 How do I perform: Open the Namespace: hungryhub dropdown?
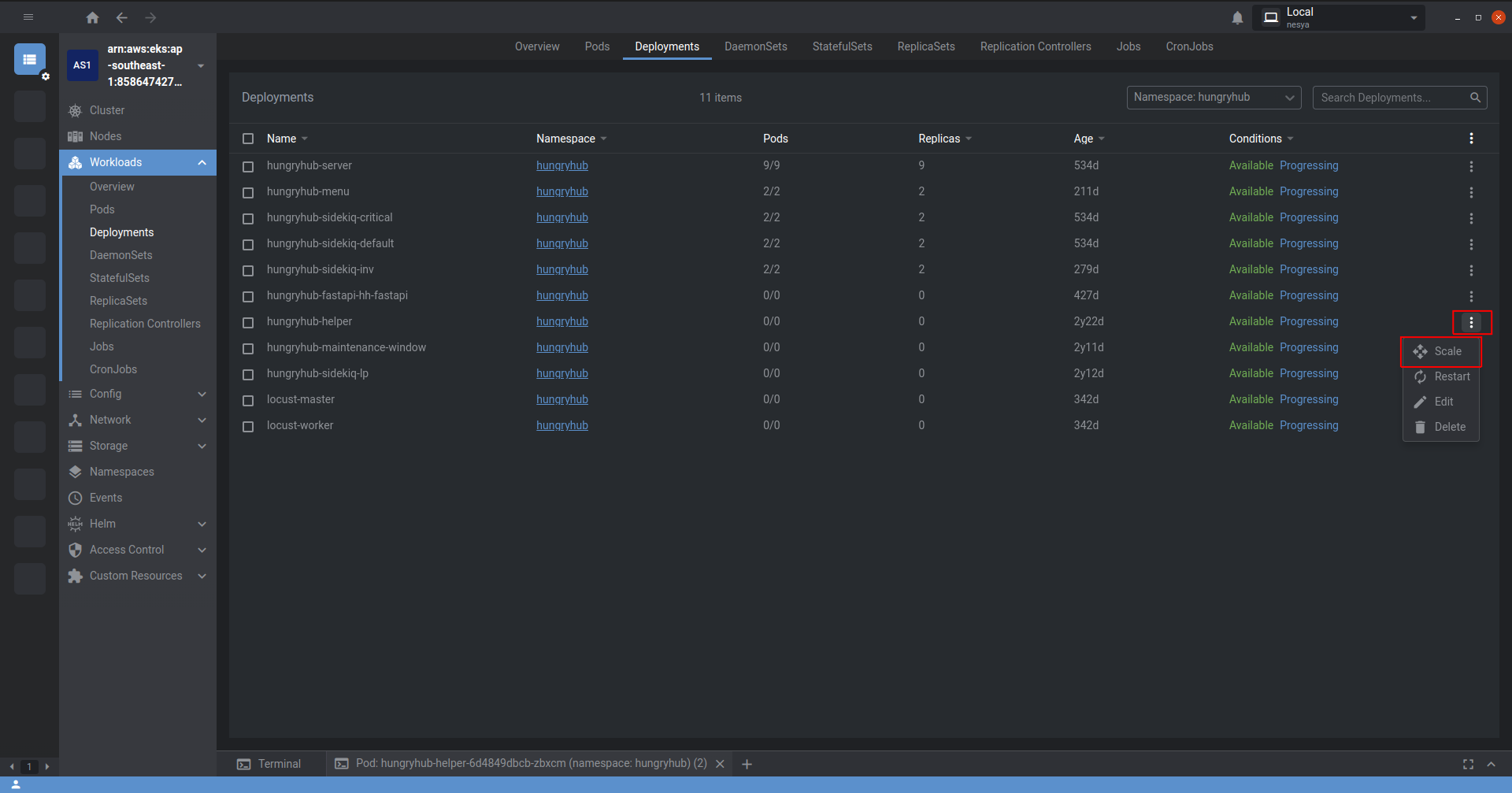[1213, 98]
